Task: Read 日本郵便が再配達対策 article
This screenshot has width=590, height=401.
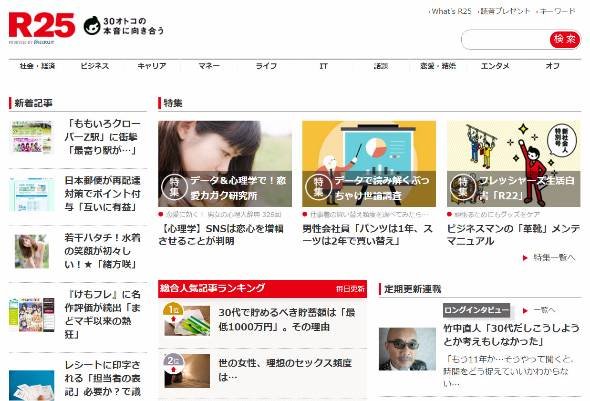Action: point(102,194)
